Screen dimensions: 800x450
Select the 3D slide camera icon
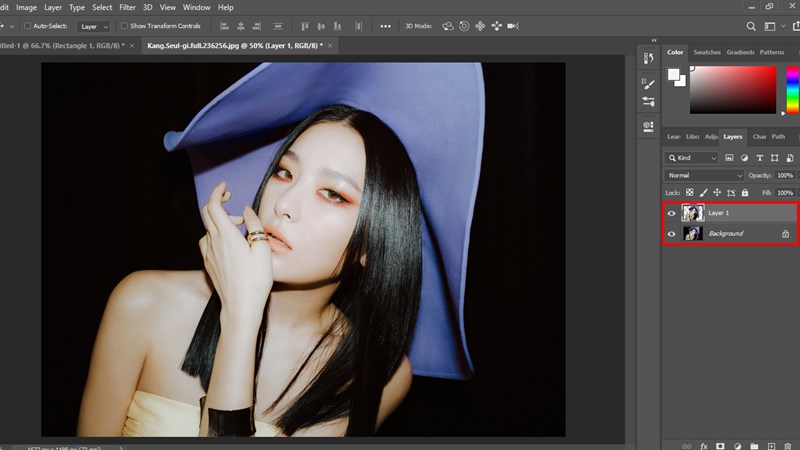(x=496, y=26)
